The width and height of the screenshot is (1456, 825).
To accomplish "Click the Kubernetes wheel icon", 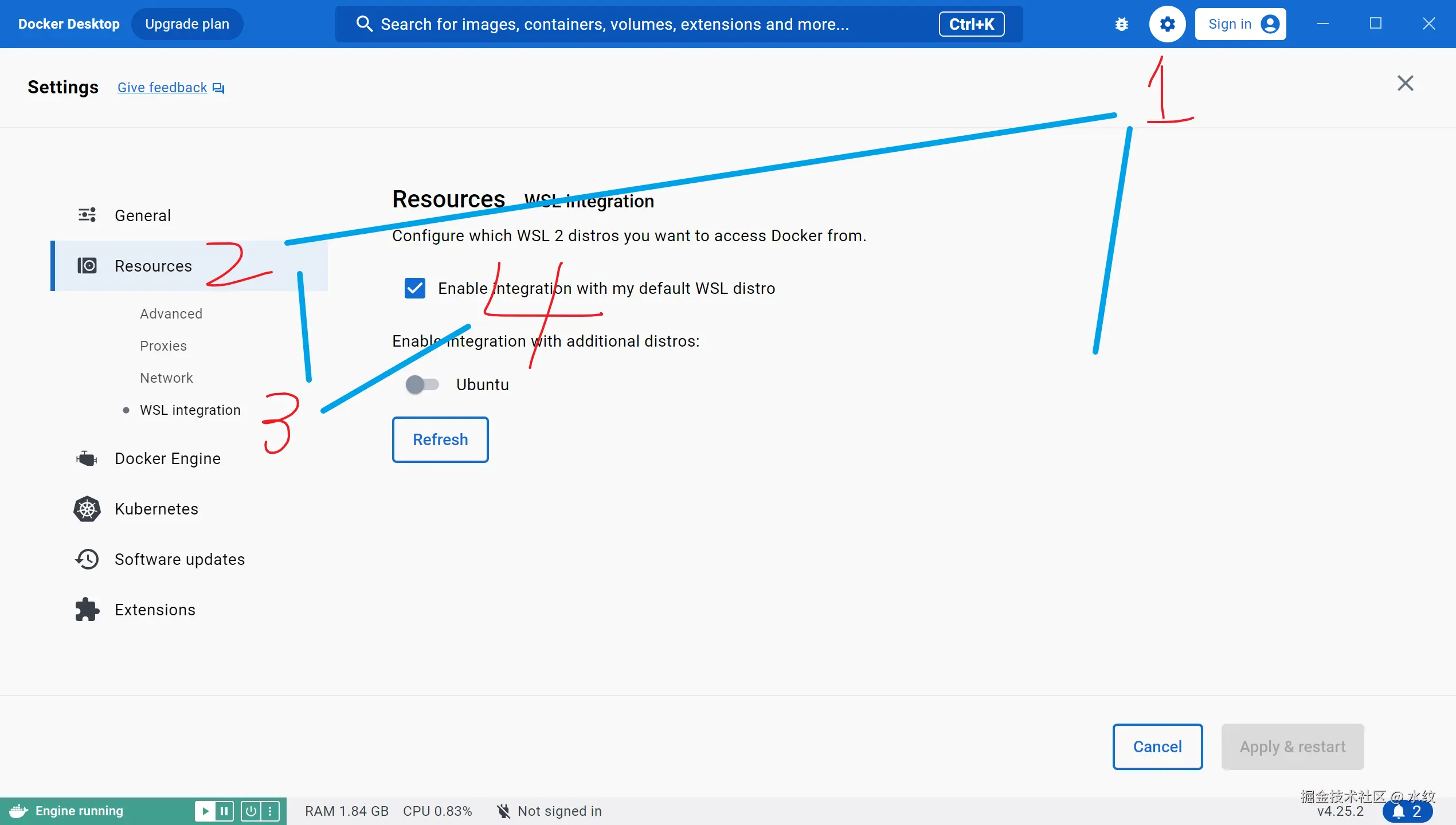I will 87,509.
